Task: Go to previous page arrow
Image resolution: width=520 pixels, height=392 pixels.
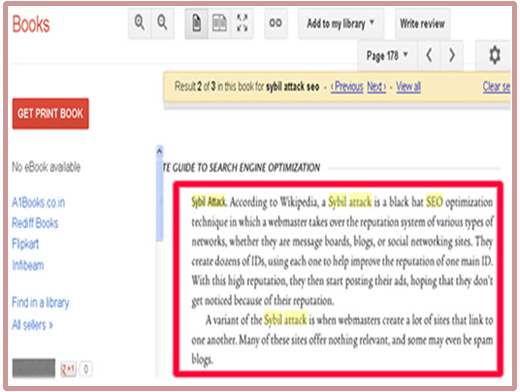Action: pos(429,55)
